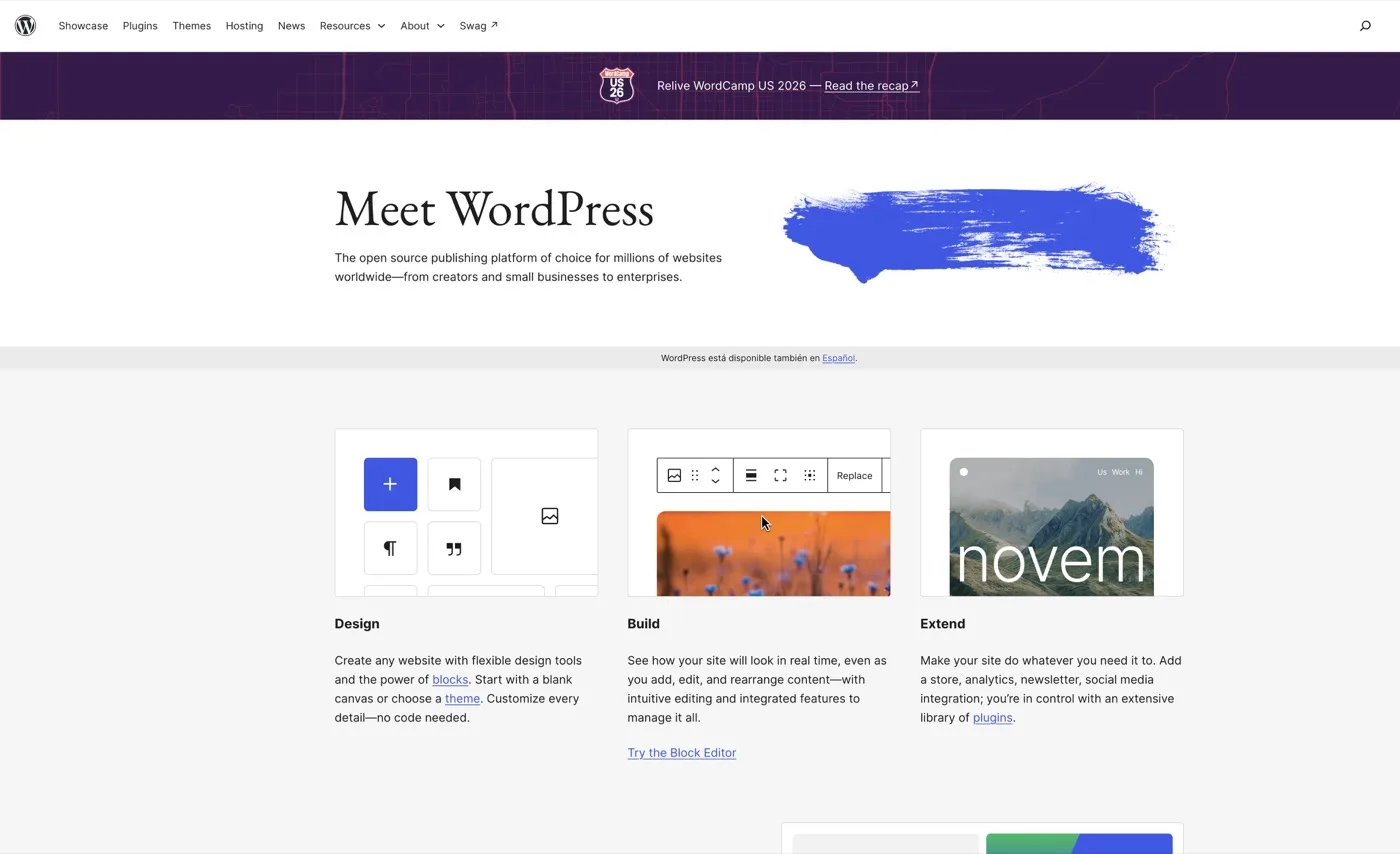The height and width of the screenshot is (854, 1400).
Task: Click the Replace button in block toolbar
Action: click(854, 476)
